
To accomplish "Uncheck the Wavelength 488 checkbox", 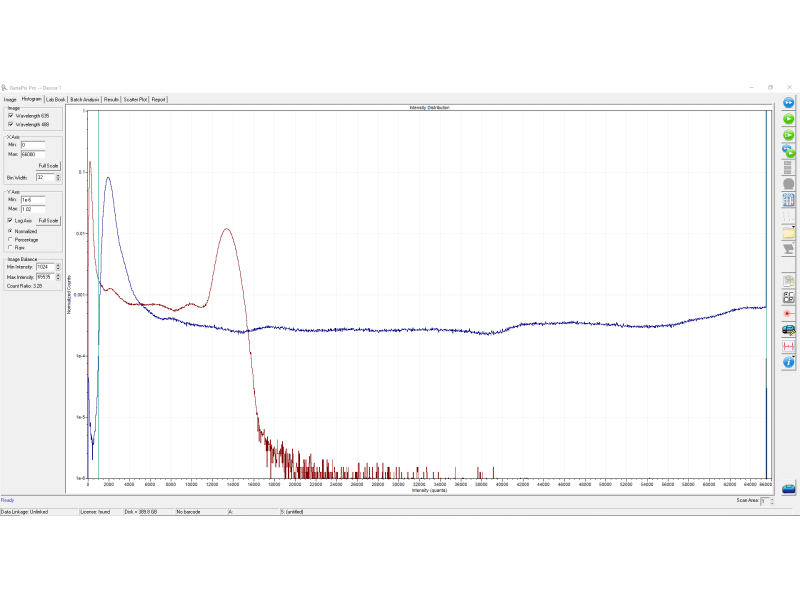I will [10, 124].
